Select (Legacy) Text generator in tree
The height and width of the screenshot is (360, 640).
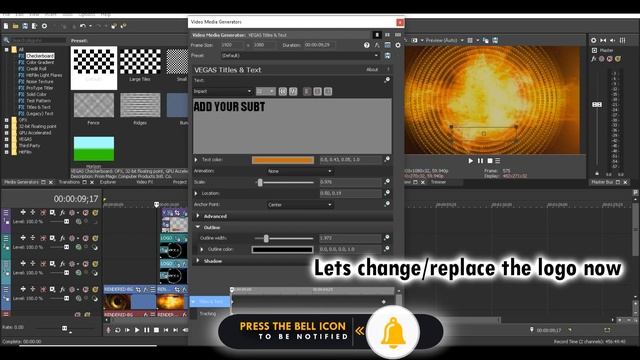tap(40, 113)
